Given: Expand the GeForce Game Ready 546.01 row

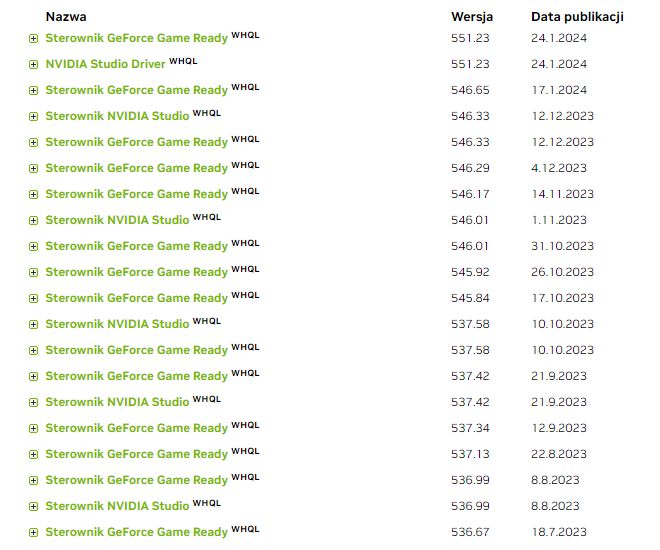Looking at the screenshot, I should pyautogui.click(x=33, y=247).
